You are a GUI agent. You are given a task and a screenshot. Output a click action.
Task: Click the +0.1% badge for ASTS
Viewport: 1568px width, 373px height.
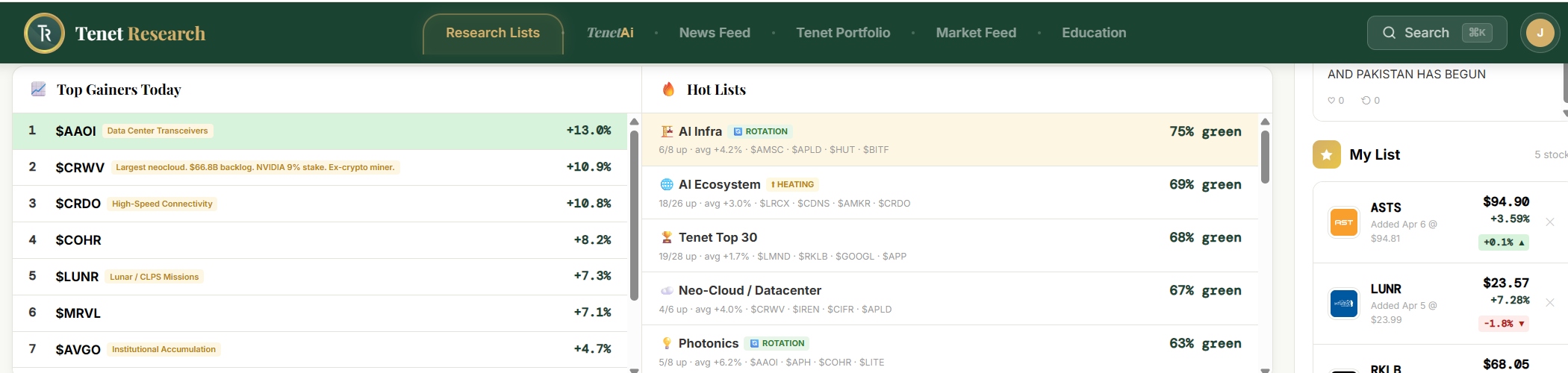pyautogui.click(x=1504, y=242)
